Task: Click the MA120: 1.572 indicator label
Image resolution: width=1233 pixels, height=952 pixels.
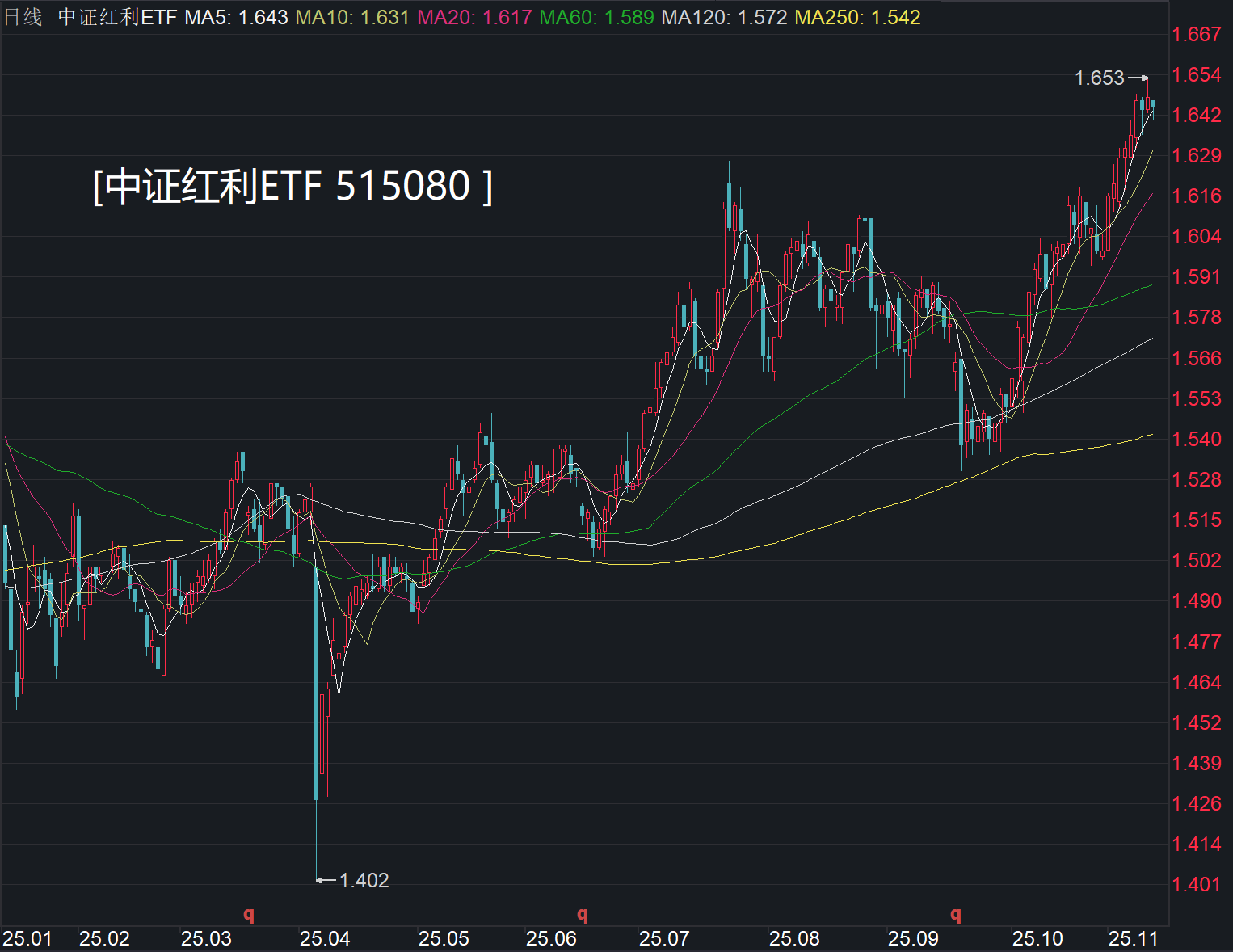Action: [x=724, y=17]
